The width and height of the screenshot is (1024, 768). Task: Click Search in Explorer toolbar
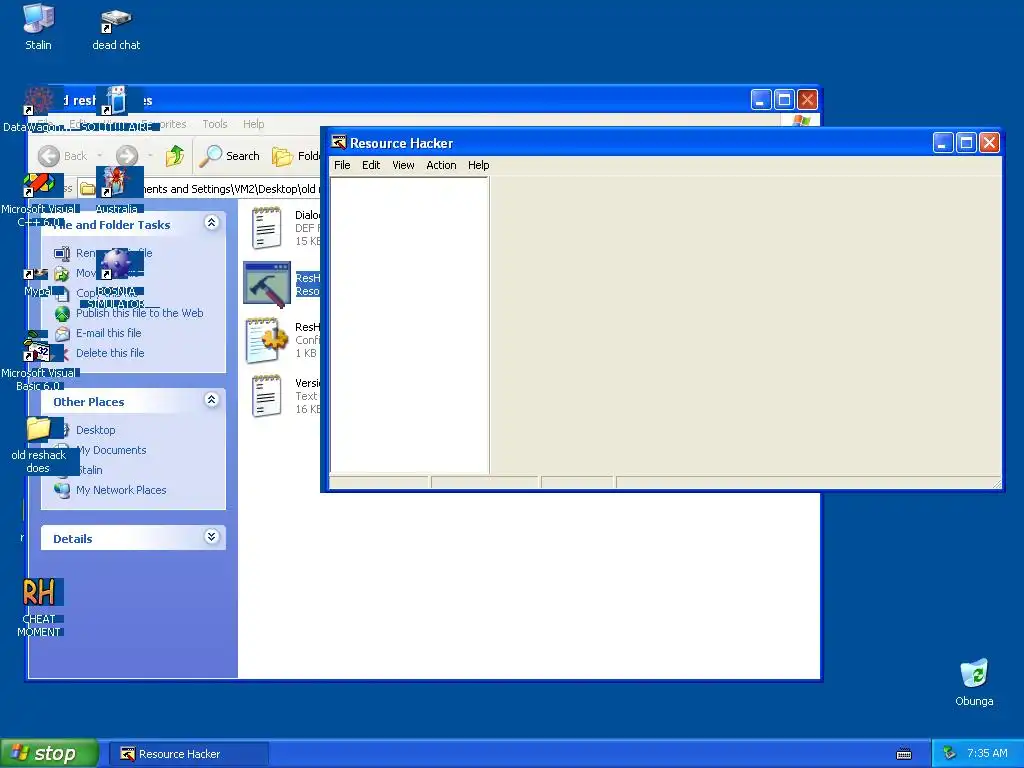click(230, 155)
